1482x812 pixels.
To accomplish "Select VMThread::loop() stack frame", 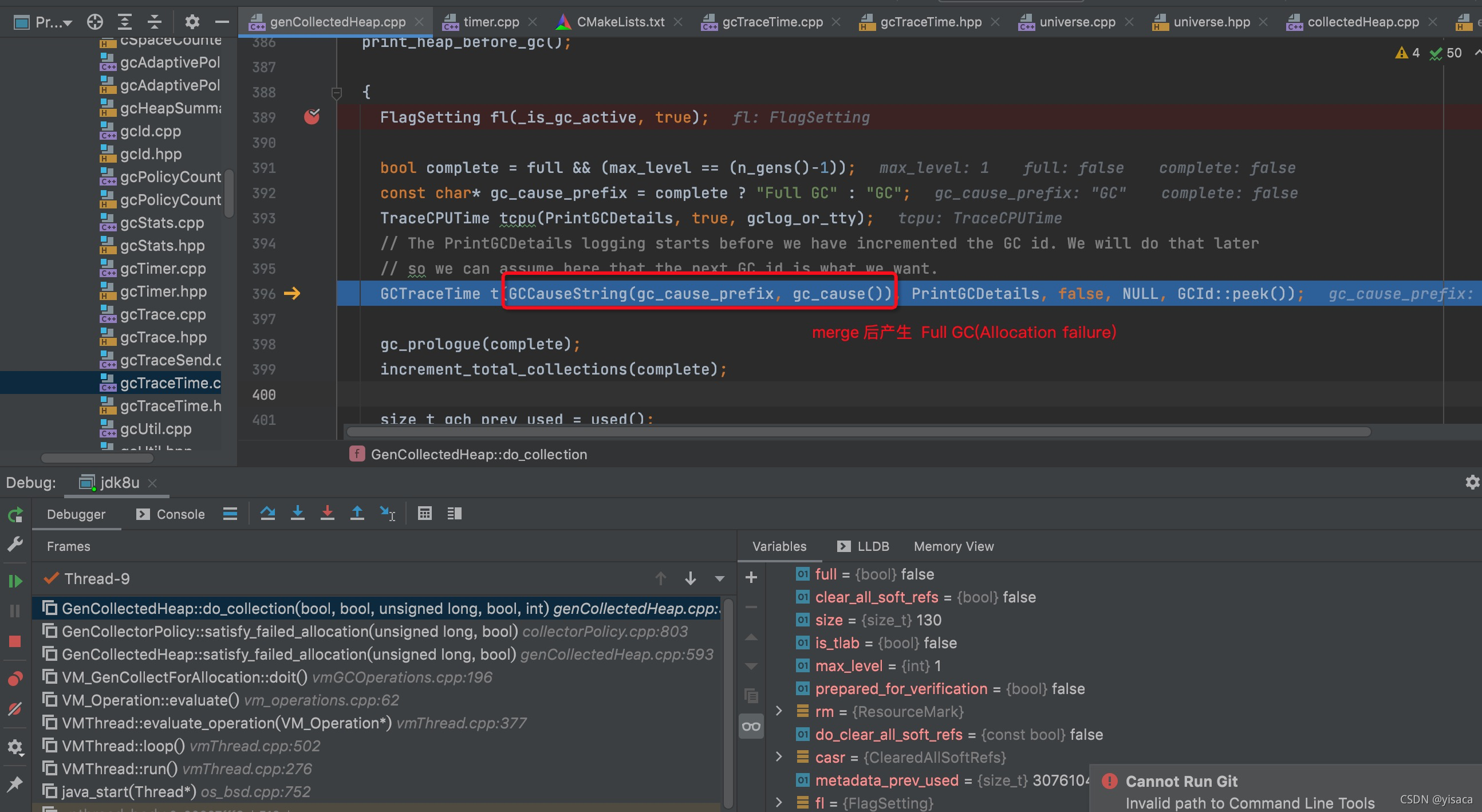I will pos(123,746).
